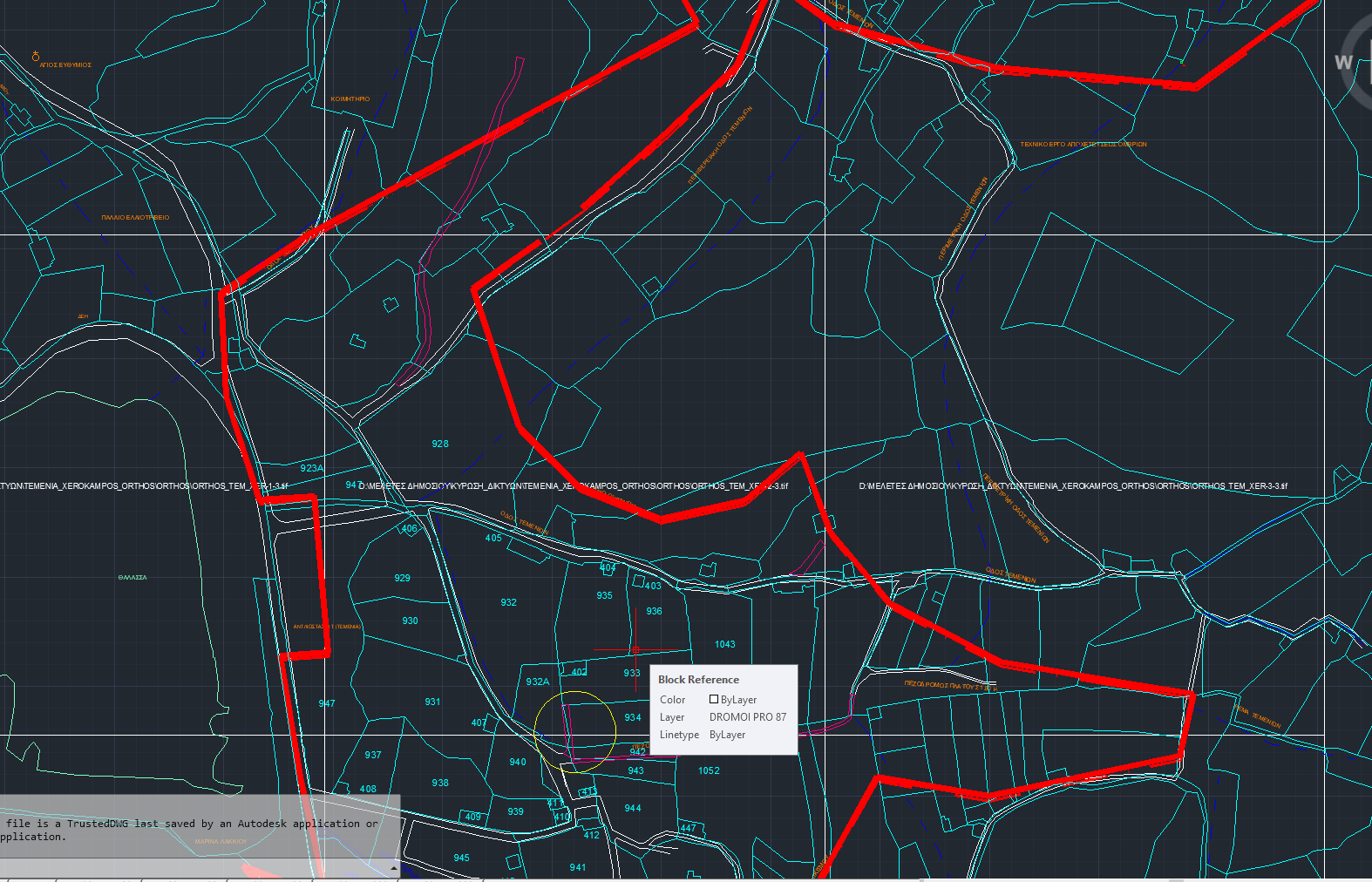
Task: Select parcel number 923A
Action: click(311, 468)
